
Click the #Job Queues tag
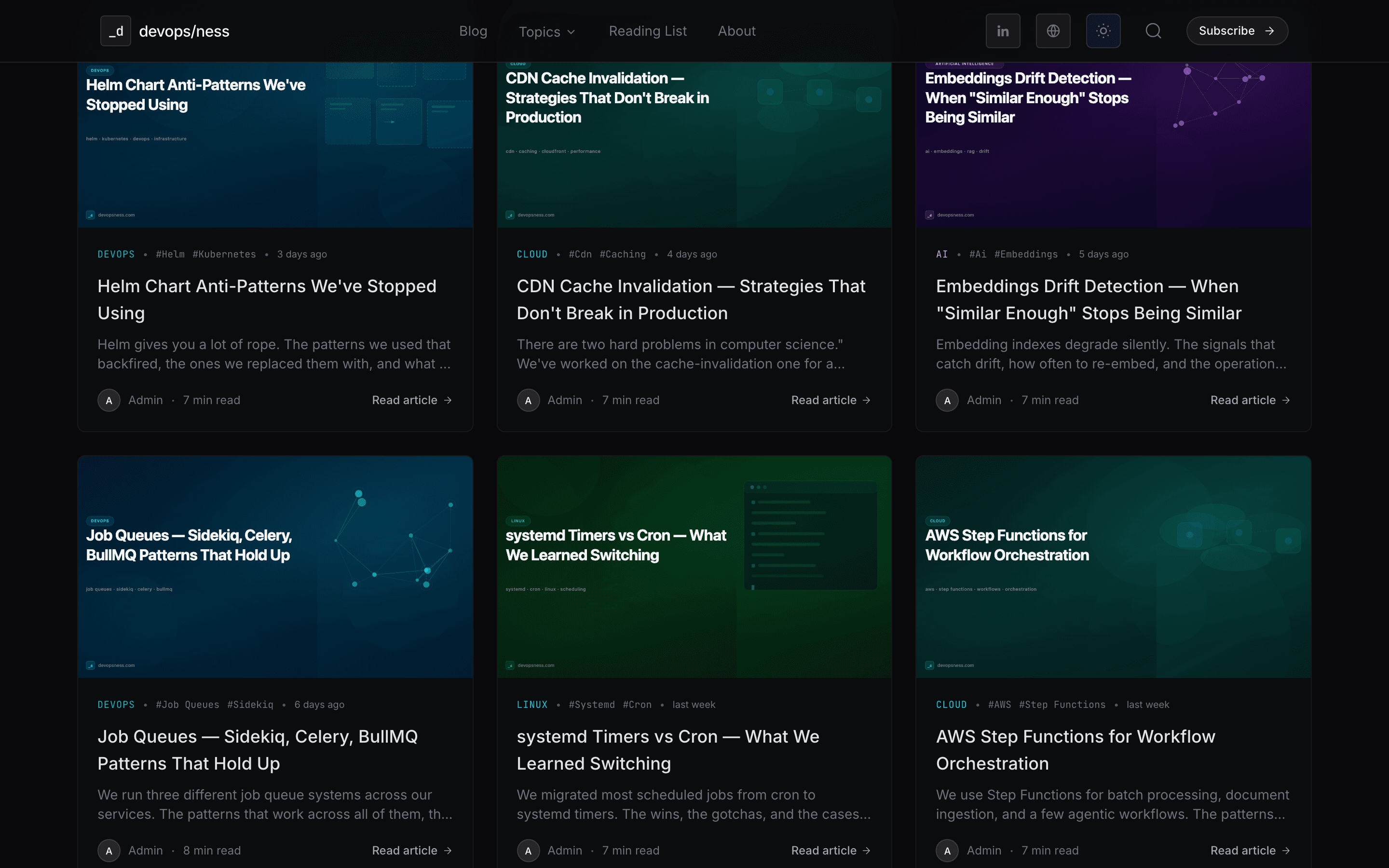click(x=188, y=705)
